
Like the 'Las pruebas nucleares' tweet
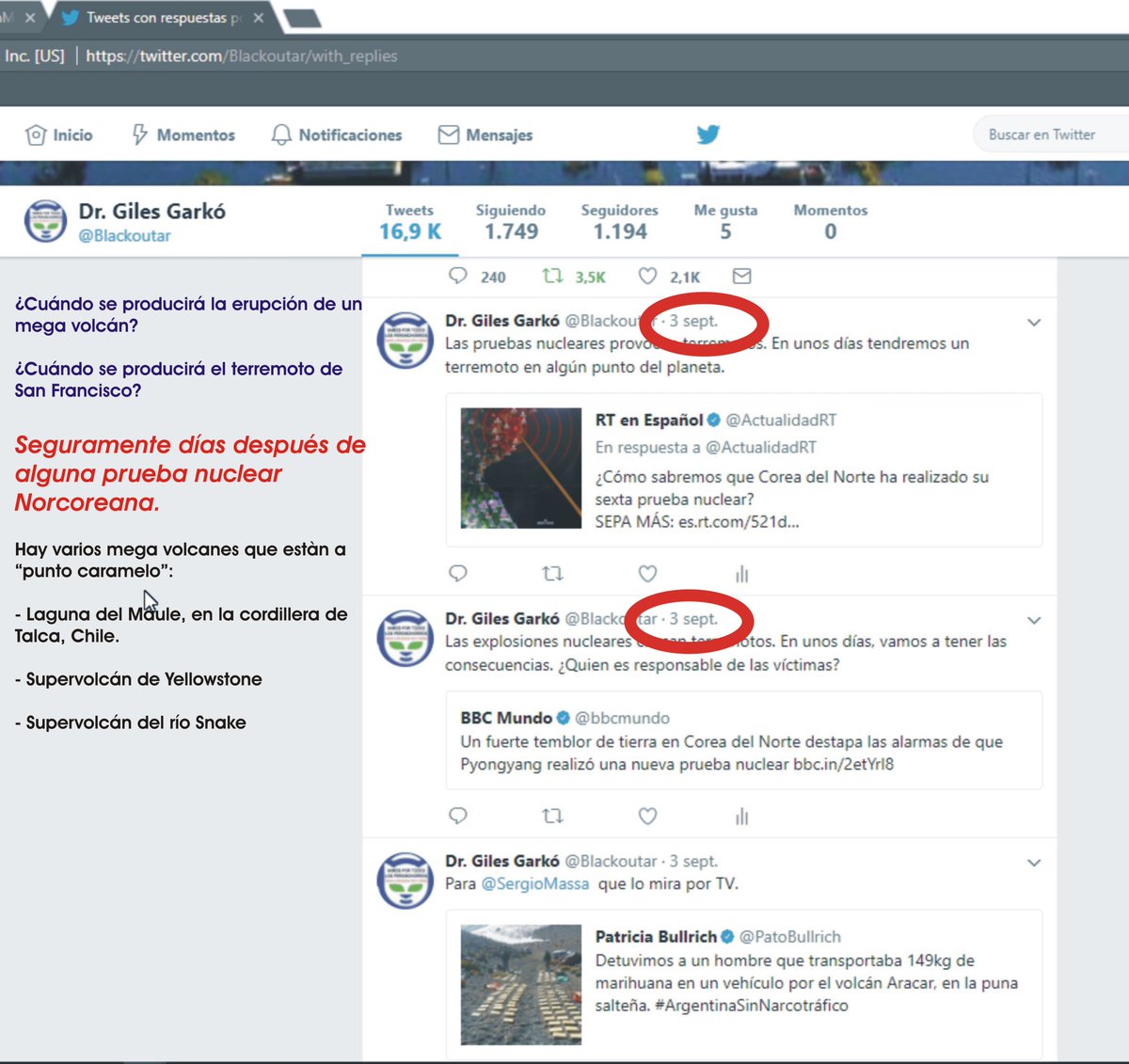point(647,573)
